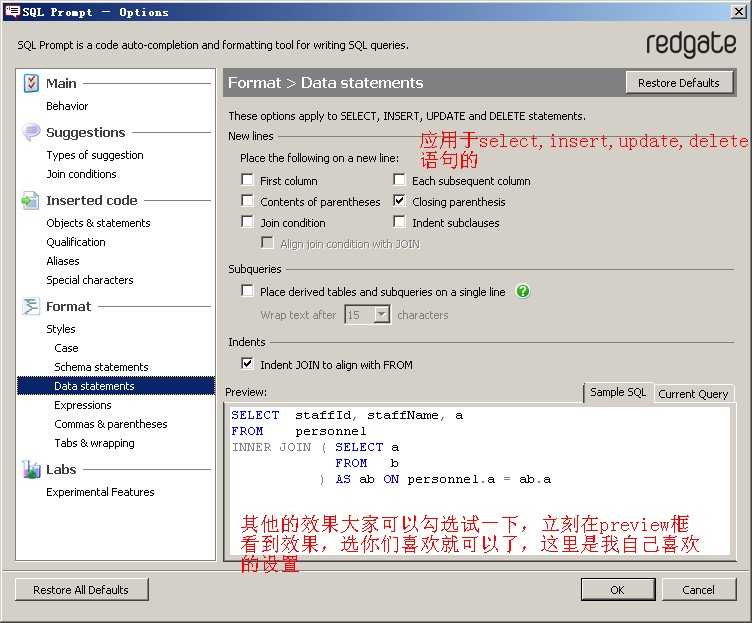Click the Inserted code section icon
This screenshot has height=623, width=752.
[30, 200]
